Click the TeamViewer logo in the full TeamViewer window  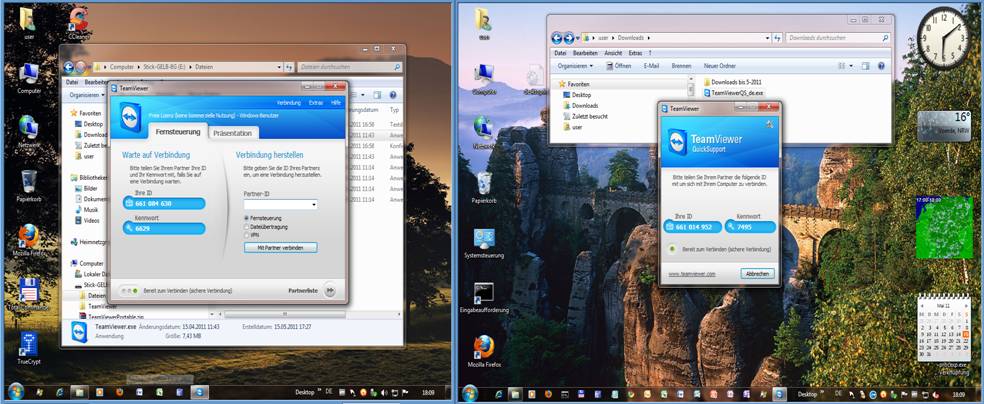coord(130,117)
